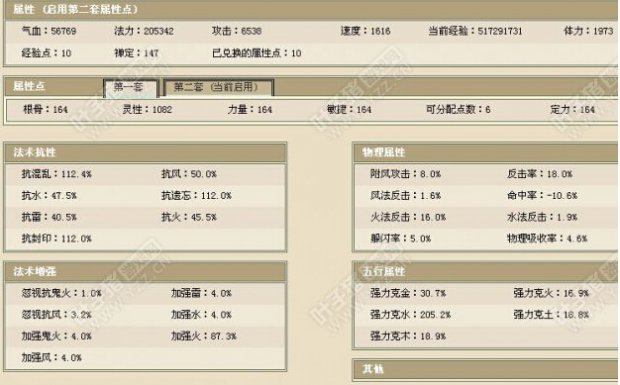Click 风法反击: 1.6% entry

pos(406,196)
